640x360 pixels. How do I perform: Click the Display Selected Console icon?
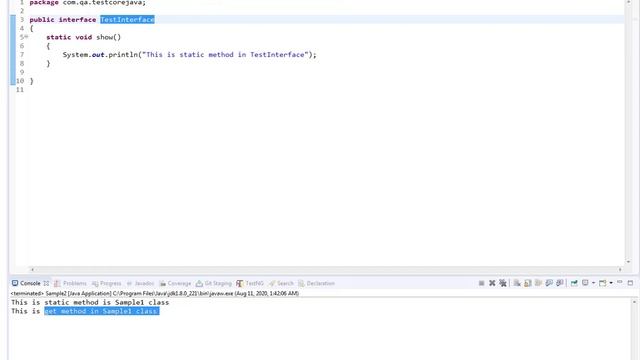coord(585,283)
